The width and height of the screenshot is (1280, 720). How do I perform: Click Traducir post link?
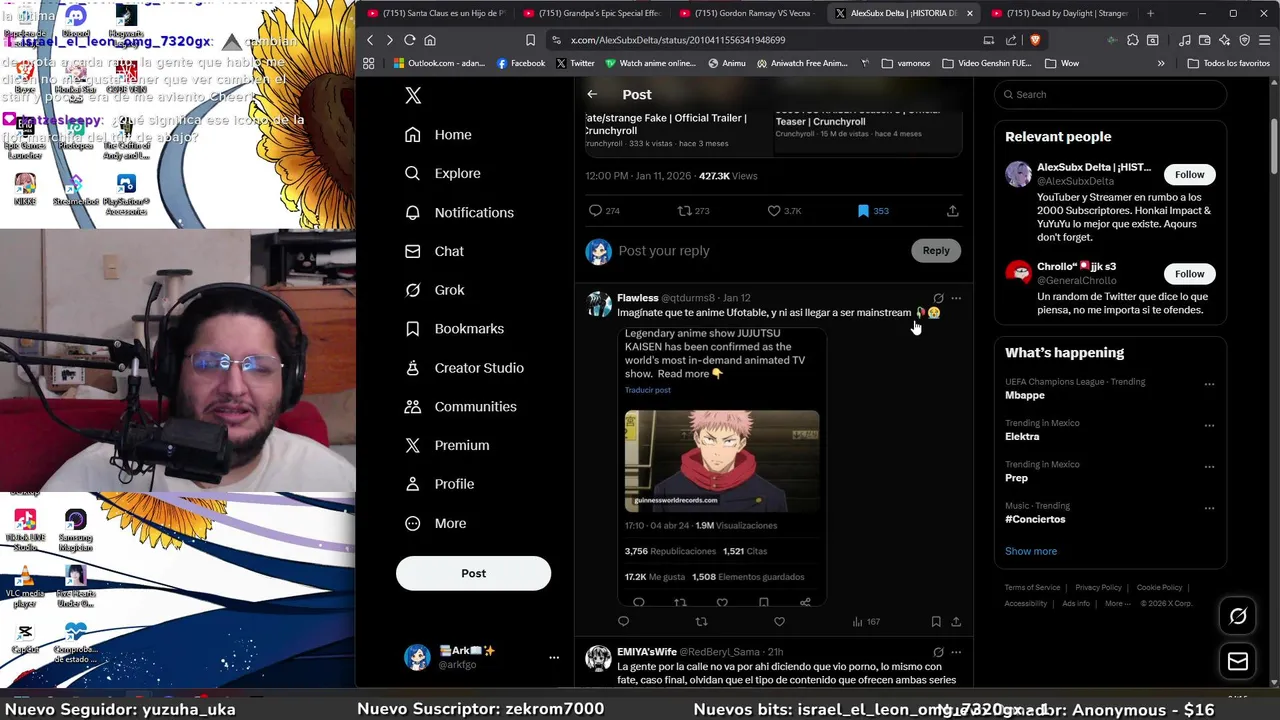(648, 390)
